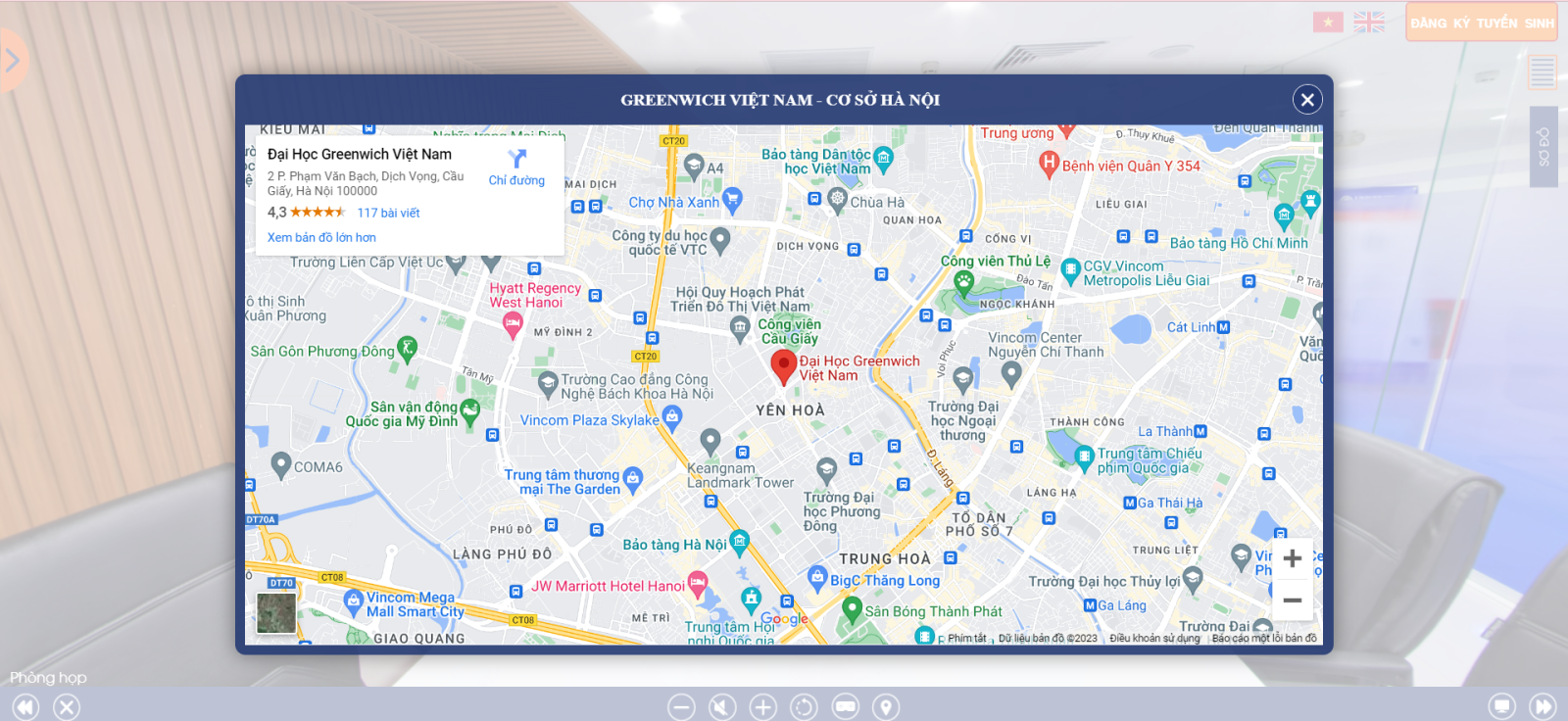Expand the left side panel arrow

(13, 61)
